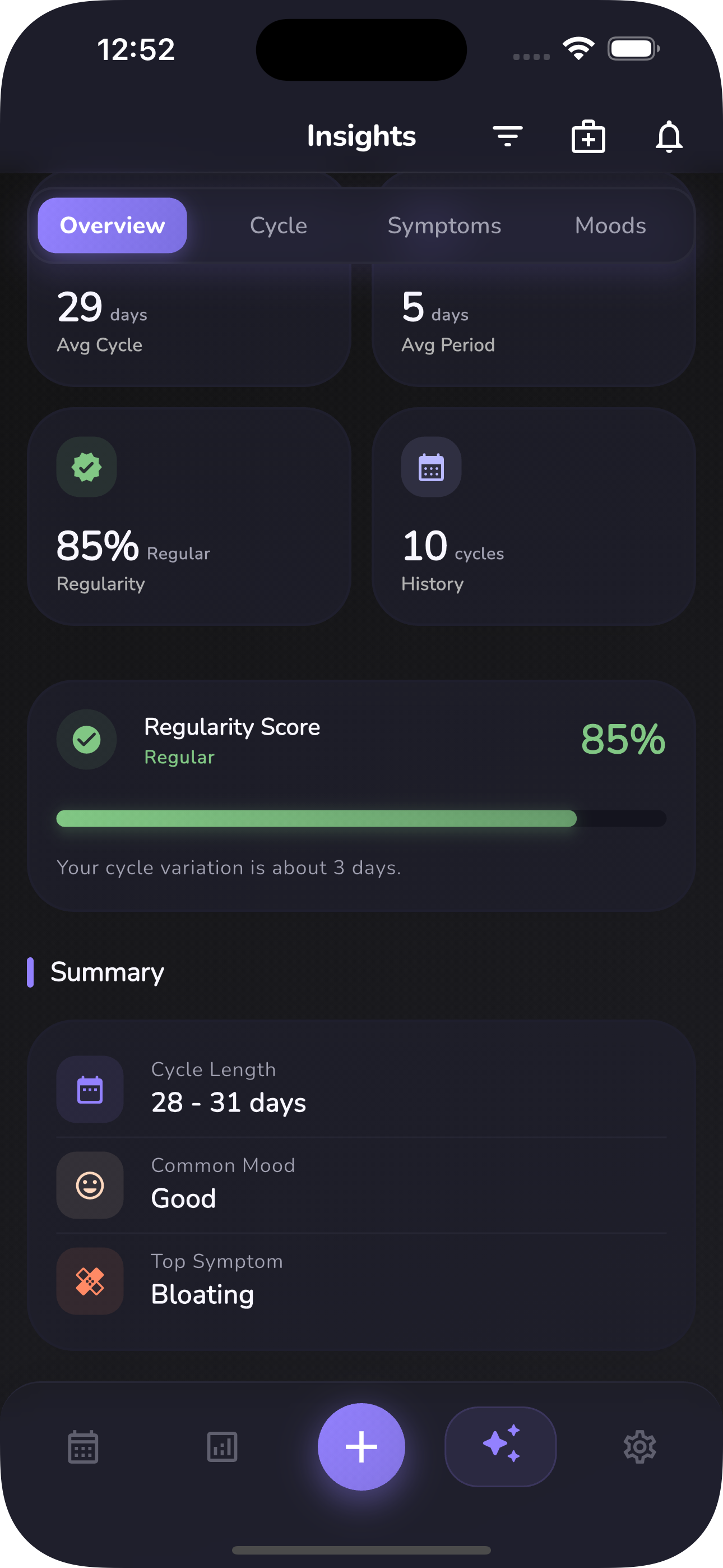
Task: Open the filter options icon
Action: click(508, 136)
